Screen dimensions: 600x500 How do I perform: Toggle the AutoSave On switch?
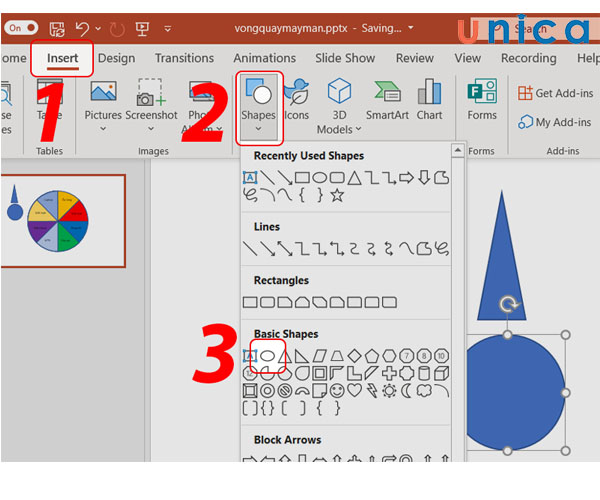20,29
